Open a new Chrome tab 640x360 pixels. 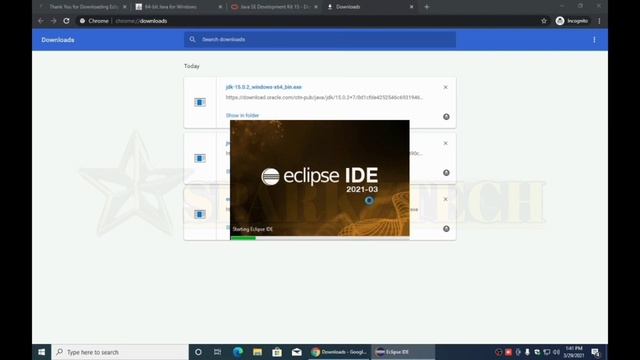[x=427, y=7]
